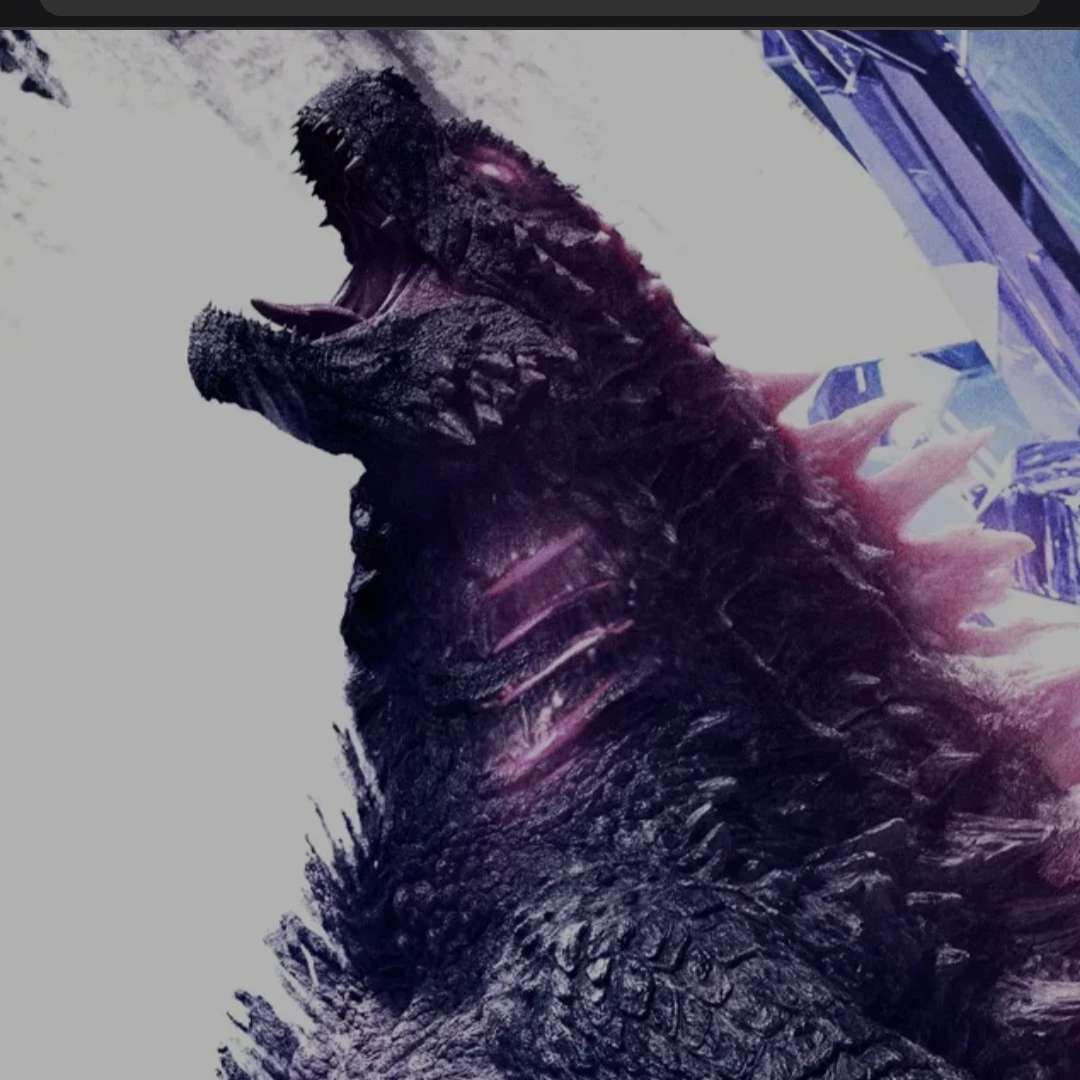Click the small pink spike nearest the head
Image resolution: width=1080 pixels, height=1080 pixels.
785,389
